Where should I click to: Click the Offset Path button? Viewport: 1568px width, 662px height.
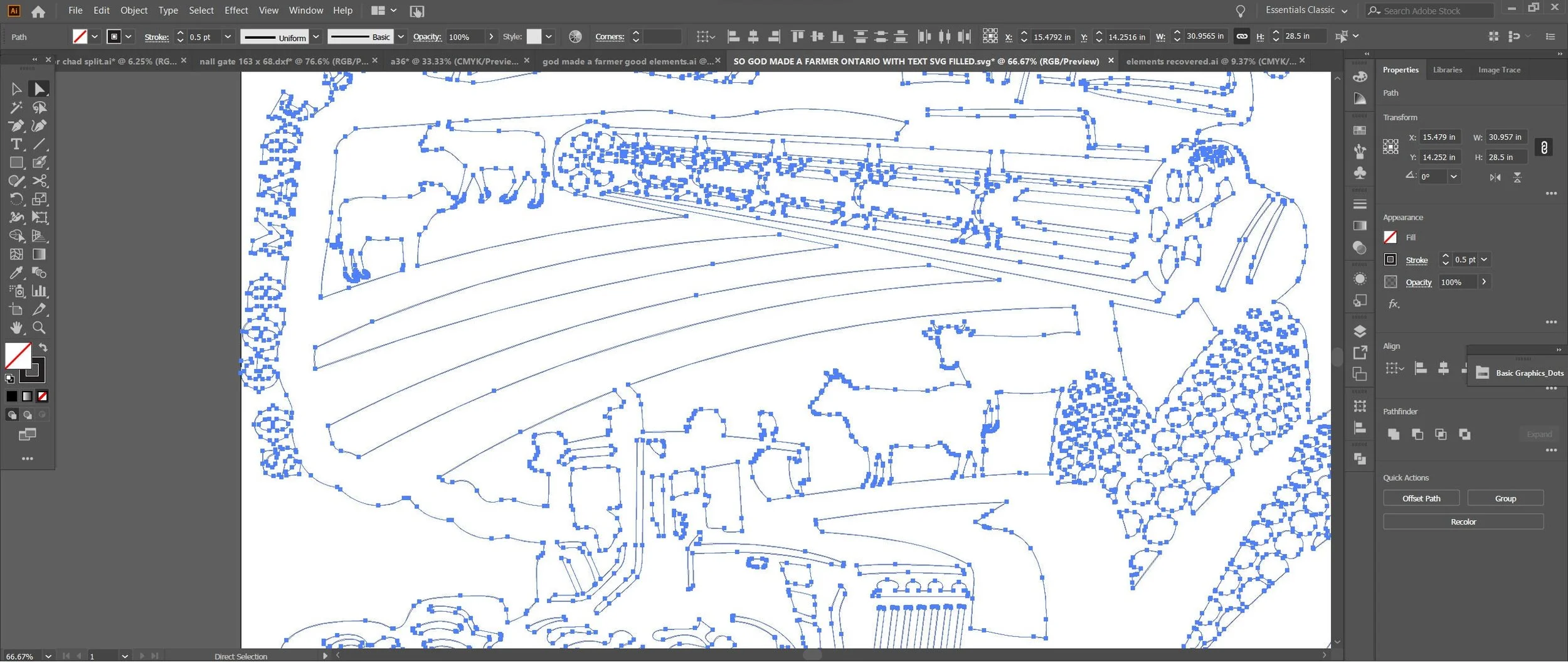coord(1421,499)
